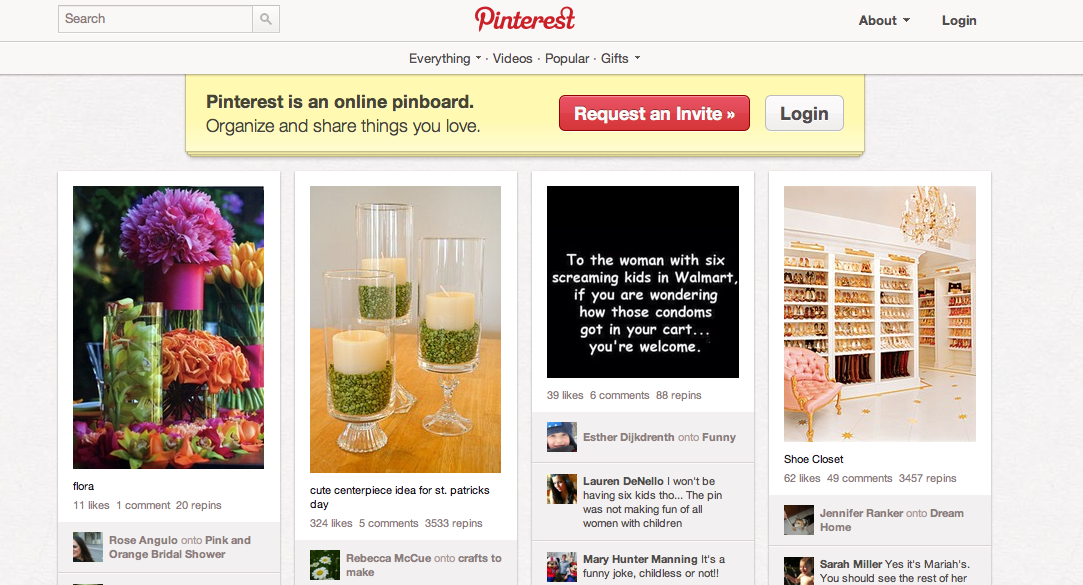Open the flora flower arrangement pin
The height and width of the screenshot is (585, 1083).
tap(169, 327)
